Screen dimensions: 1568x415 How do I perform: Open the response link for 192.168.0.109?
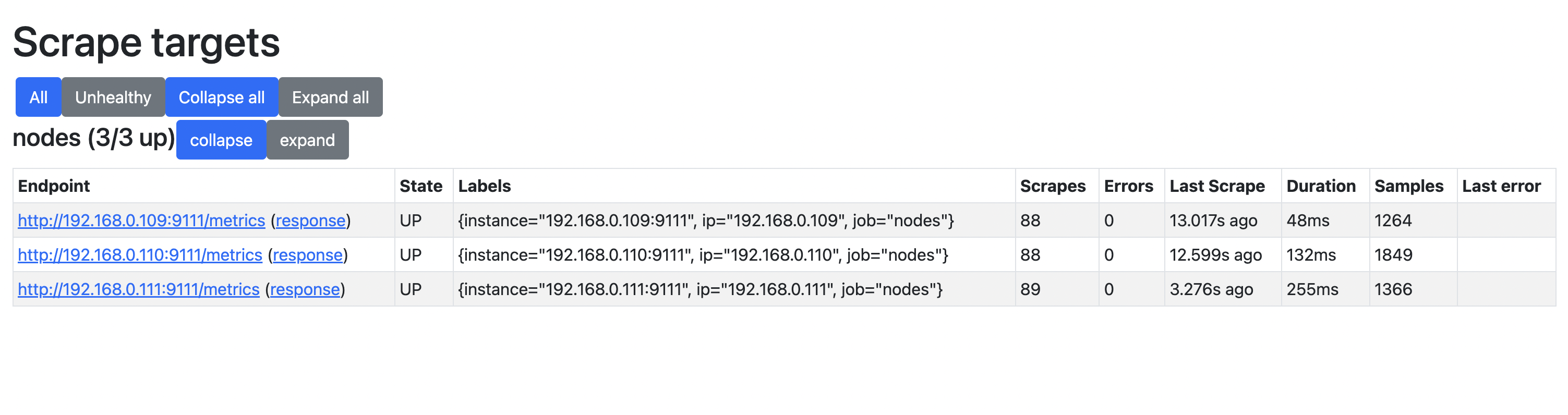click(x=310, y=221)
